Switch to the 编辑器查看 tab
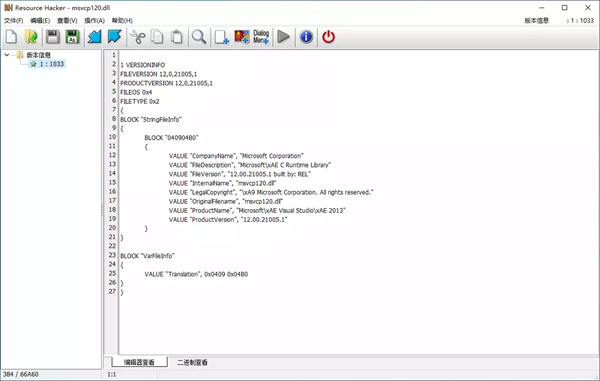 [139, 362]
